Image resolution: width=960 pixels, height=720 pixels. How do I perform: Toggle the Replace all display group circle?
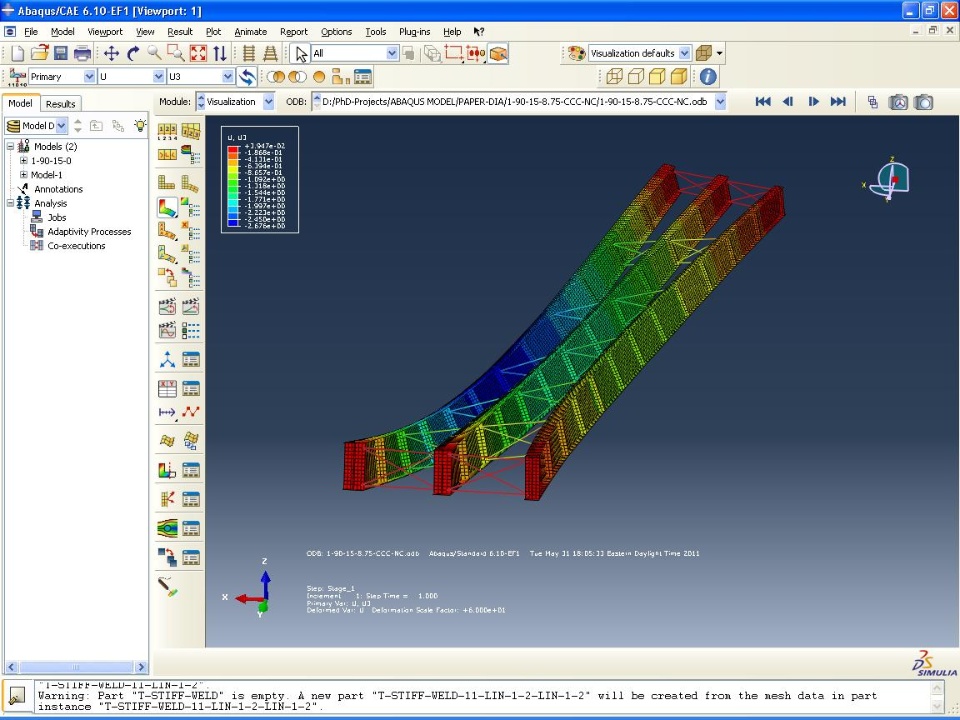(x=319, y=77)
